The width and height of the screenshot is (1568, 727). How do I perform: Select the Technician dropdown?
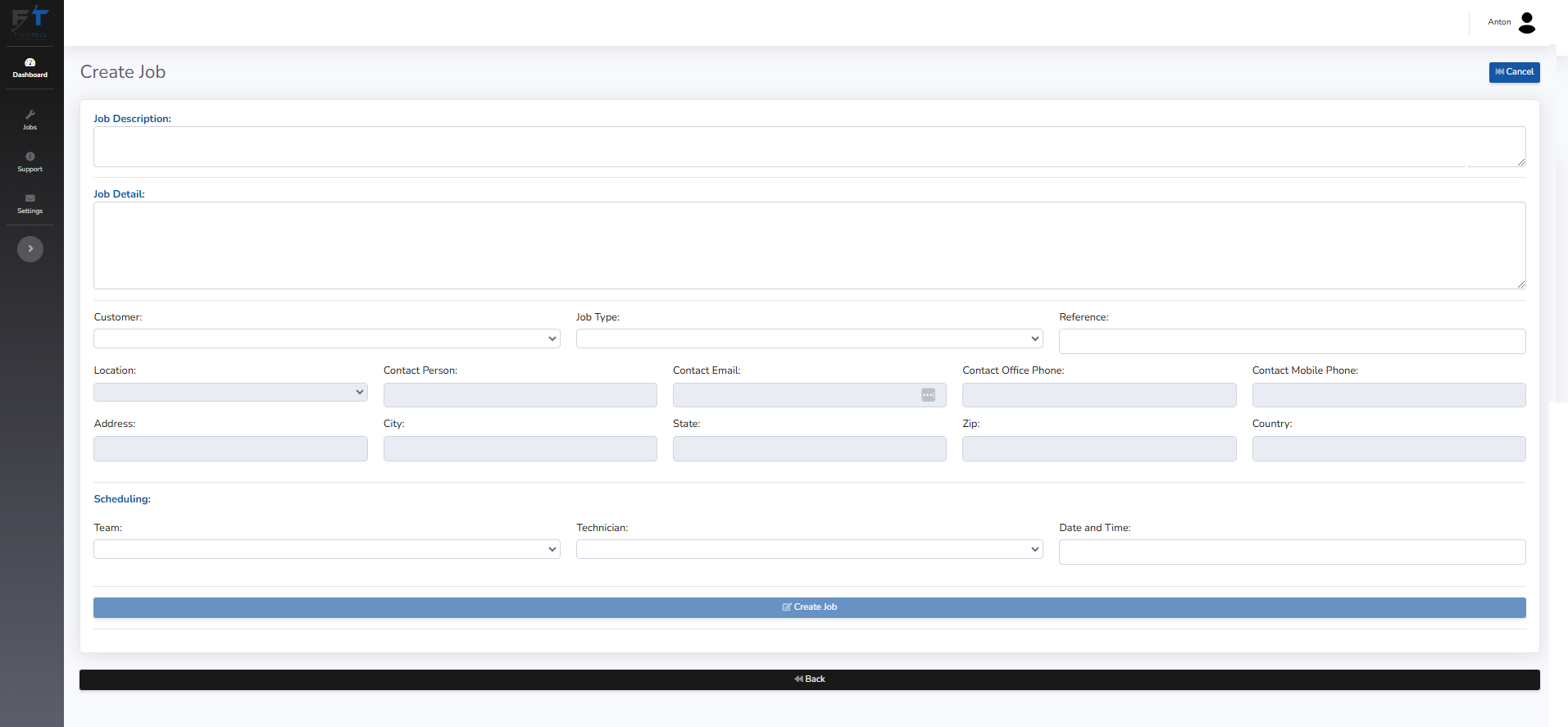[809, 549]
